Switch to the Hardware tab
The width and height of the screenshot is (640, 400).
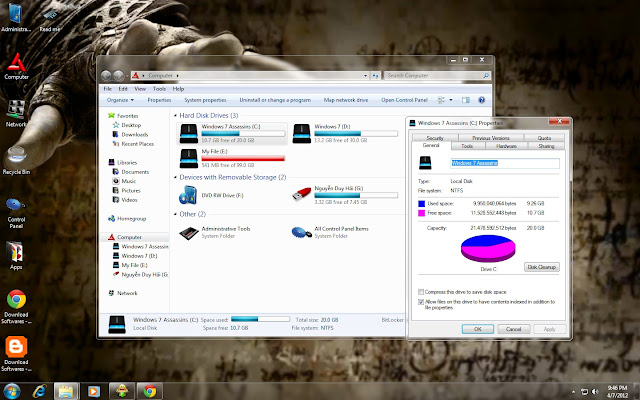[x=506, y=146]
